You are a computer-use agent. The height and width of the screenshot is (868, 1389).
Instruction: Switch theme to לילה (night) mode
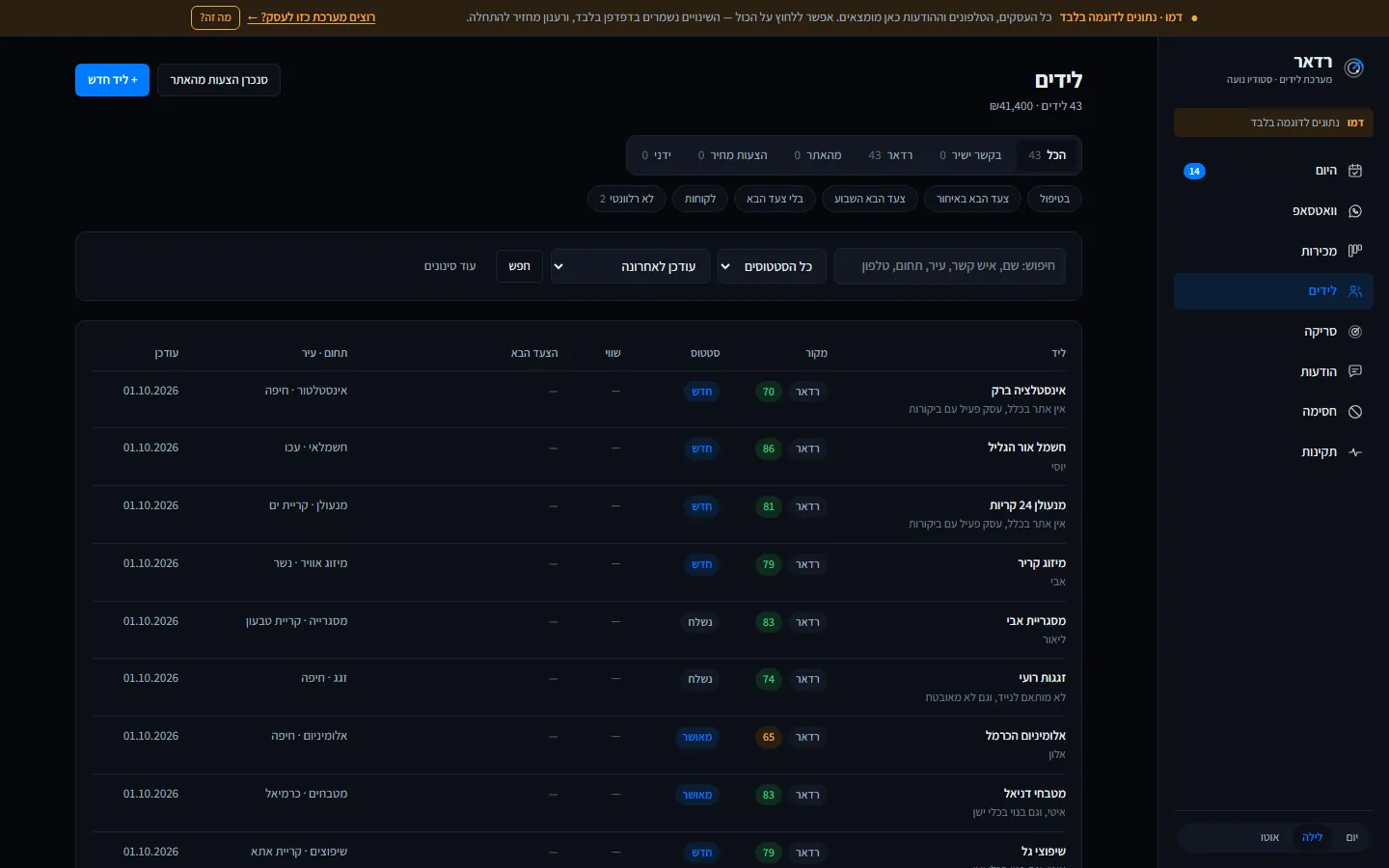(x=1312, y=837)
